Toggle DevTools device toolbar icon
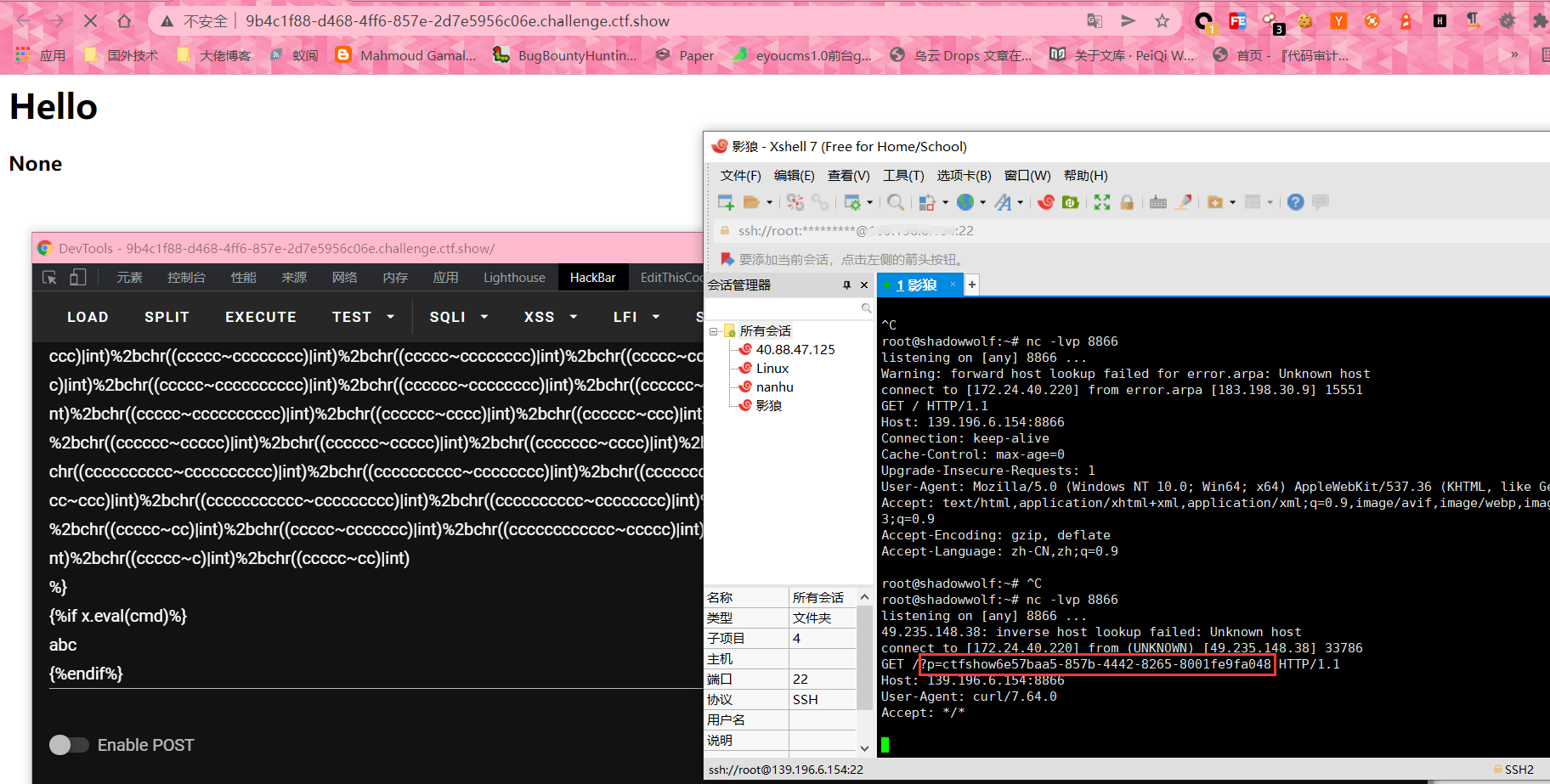Screen dimensions: 1550x784 pyautogui.click(x=78, y=278)
